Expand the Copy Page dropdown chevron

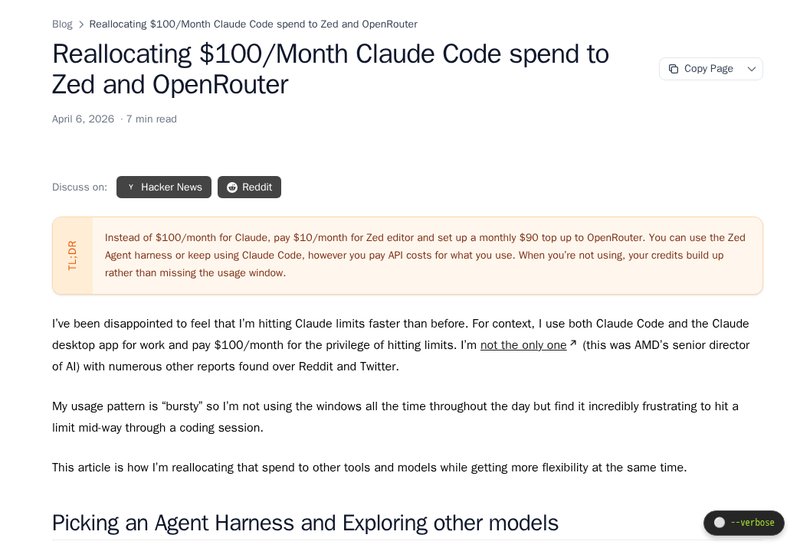(x=752, y=69)
